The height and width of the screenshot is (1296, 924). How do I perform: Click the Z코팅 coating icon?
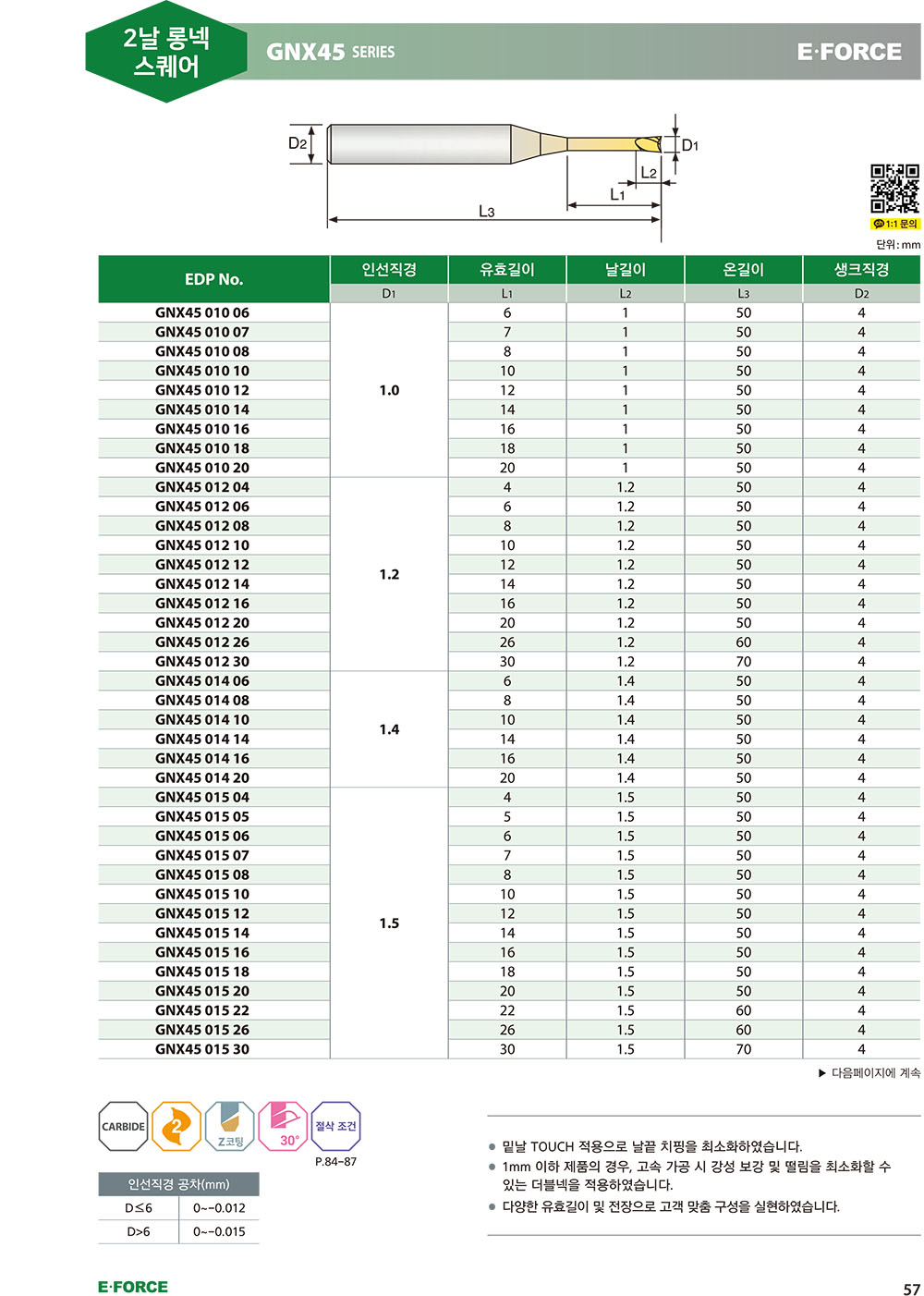pos(230,1126)
